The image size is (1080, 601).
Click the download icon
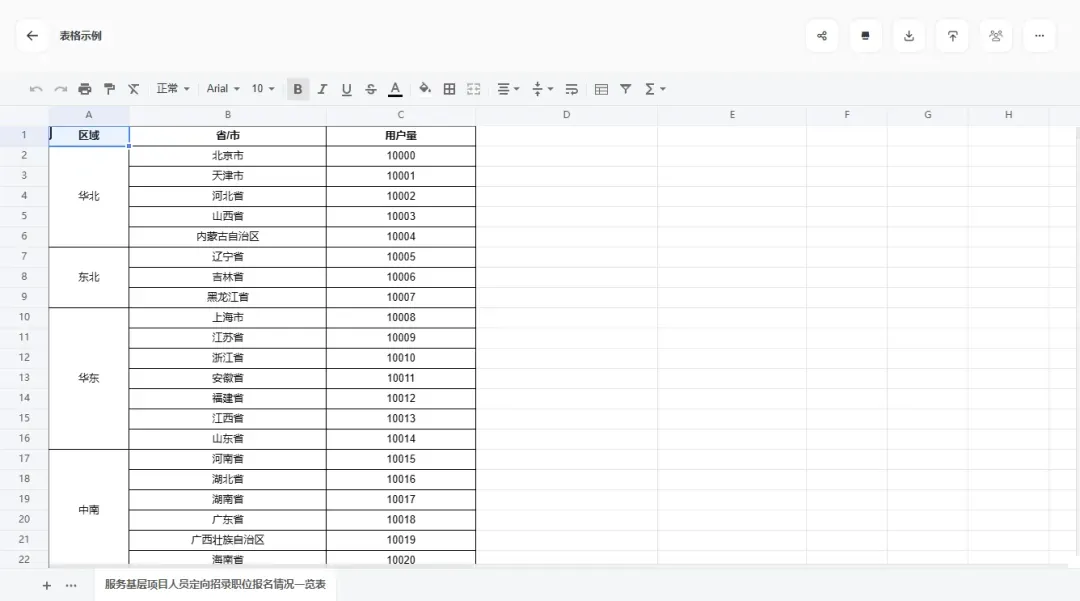tap(909, 36)
